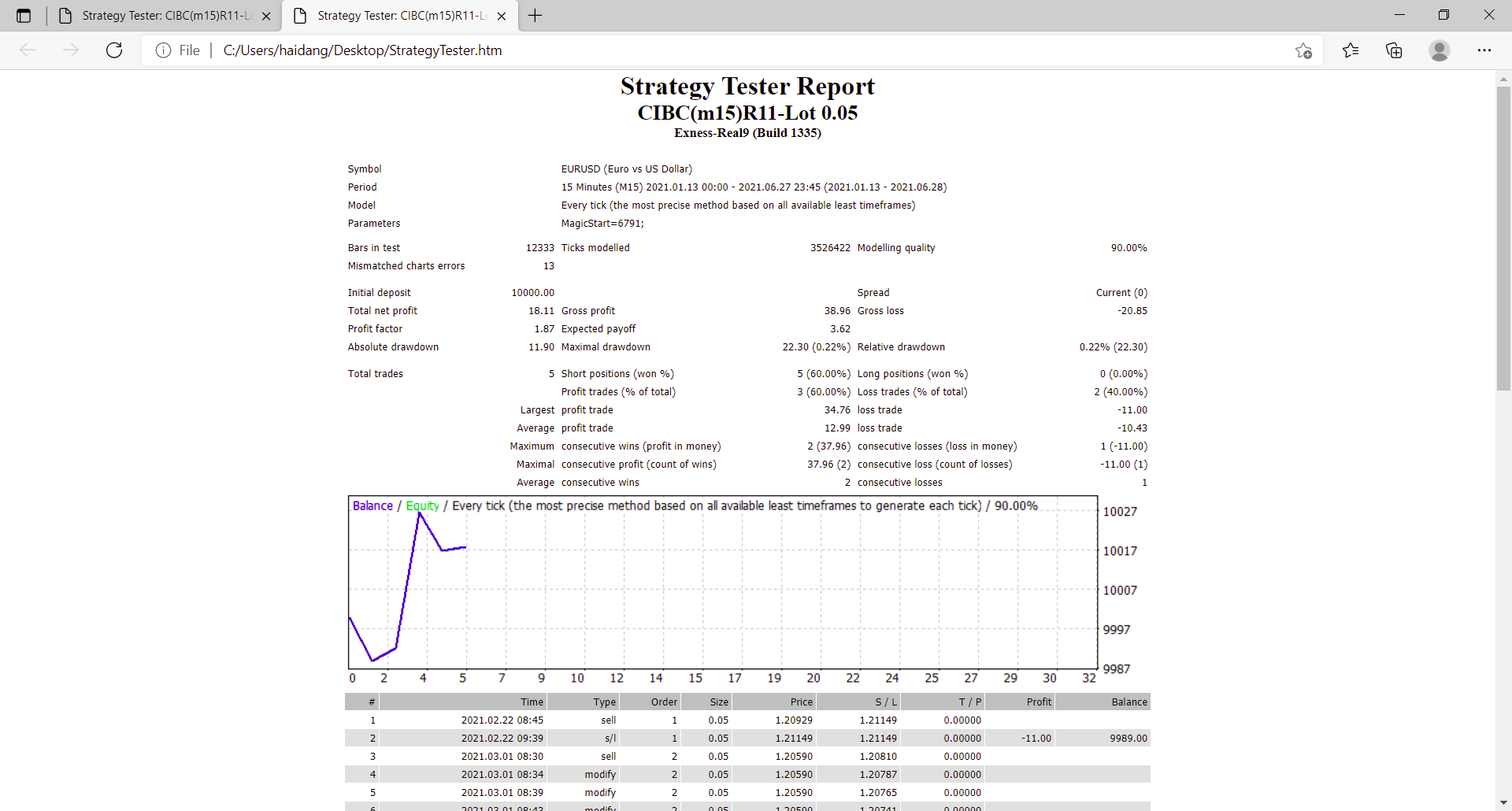
Task: Click the Balance label in chart legend
Action: click(x=372, y=505)
